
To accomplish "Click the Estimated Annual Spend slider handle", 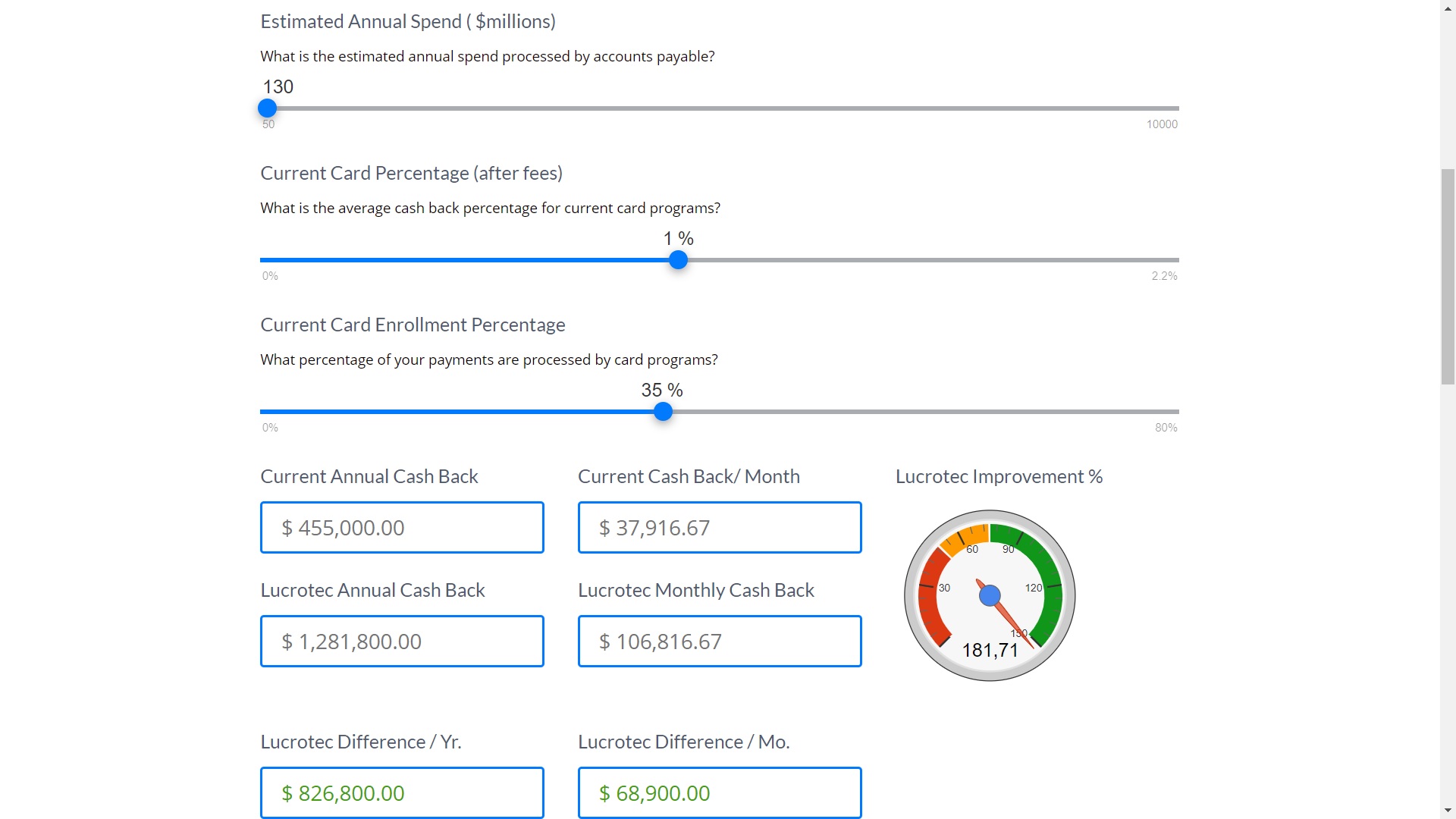I will pos(267,108).
